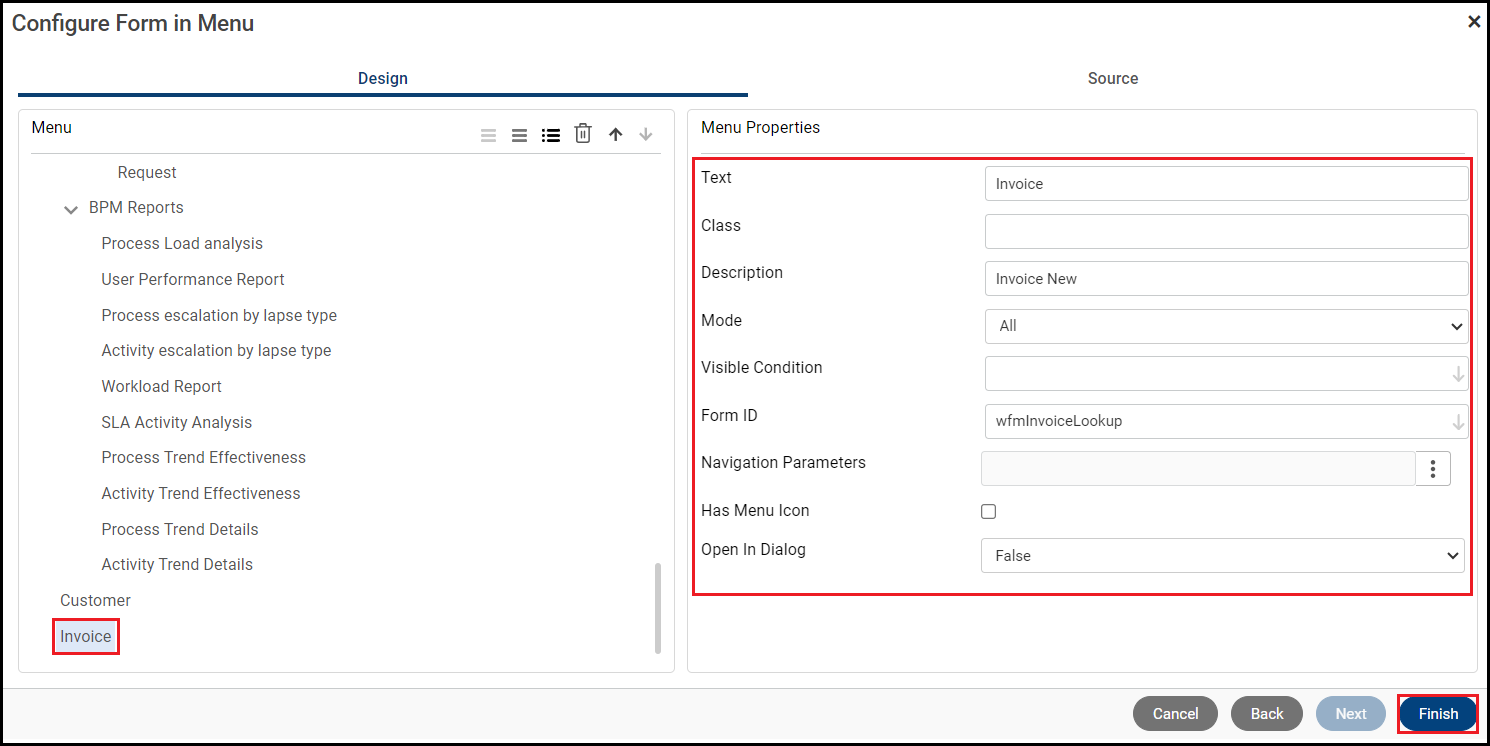1490x746 pixels.
Task: Enable the Has Menu Icon checkbox
Action: (989, 512)
